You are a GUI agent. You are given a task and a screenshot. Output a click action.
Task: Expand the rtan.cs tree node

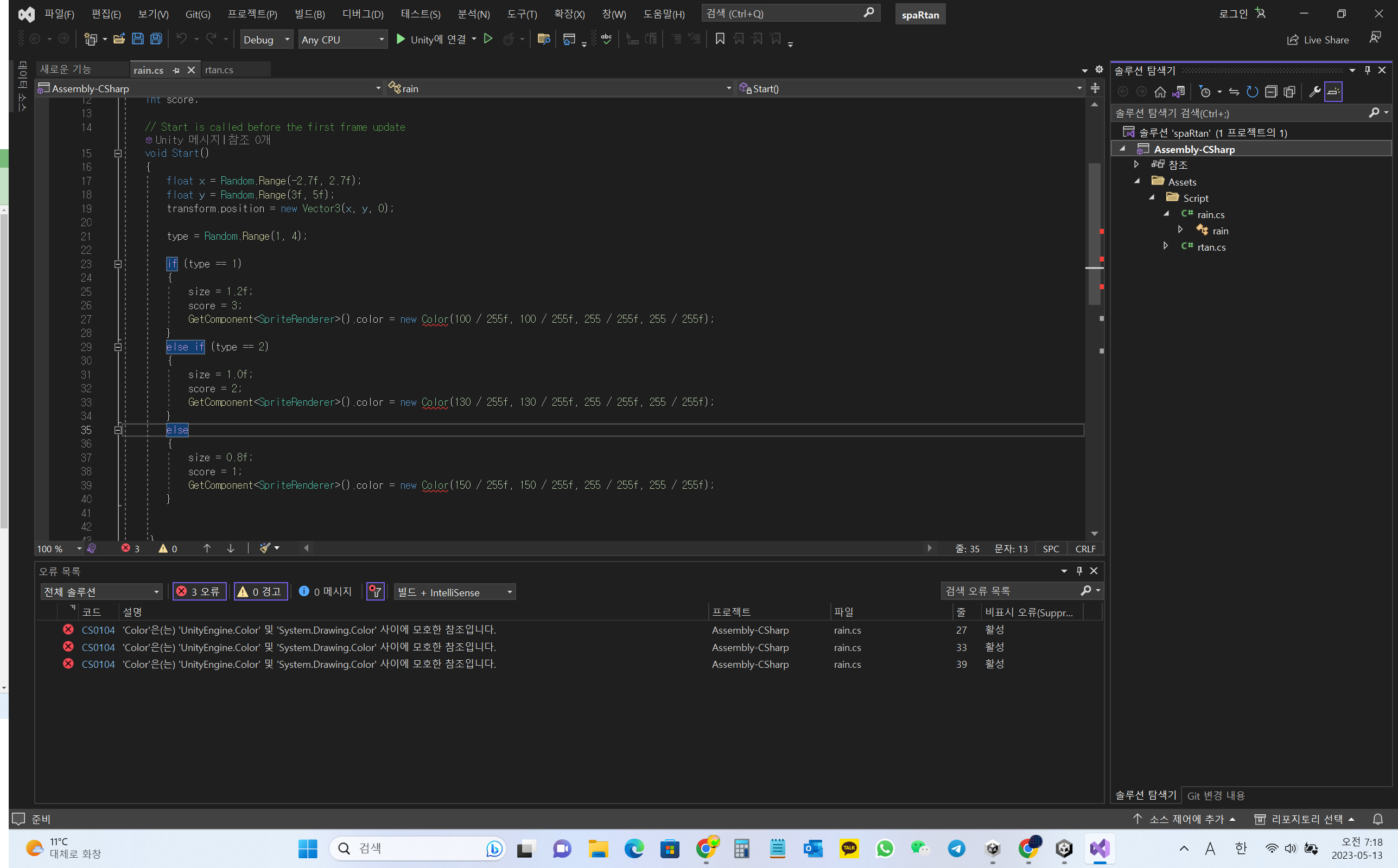click(1166, 246)
